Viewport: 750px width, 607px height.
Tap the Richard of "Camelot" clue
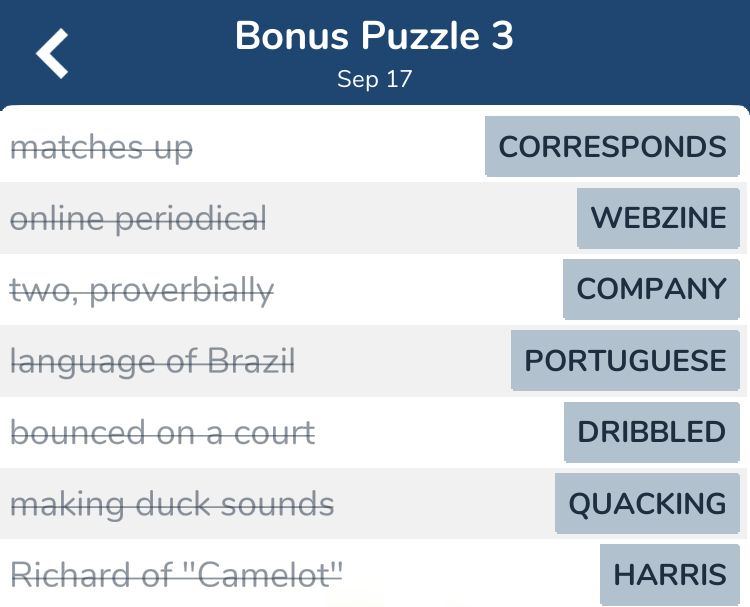pyautogui.click(x=176, y=575)
